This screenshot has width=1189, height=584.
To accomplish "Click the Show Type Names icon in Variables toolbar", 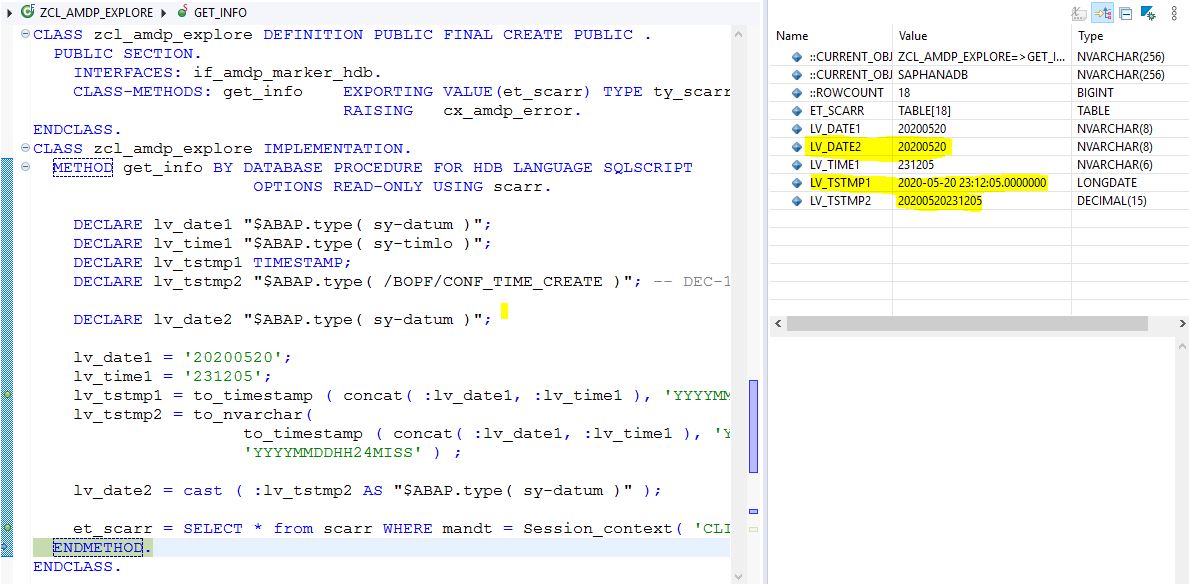I will coord(1079,13).
